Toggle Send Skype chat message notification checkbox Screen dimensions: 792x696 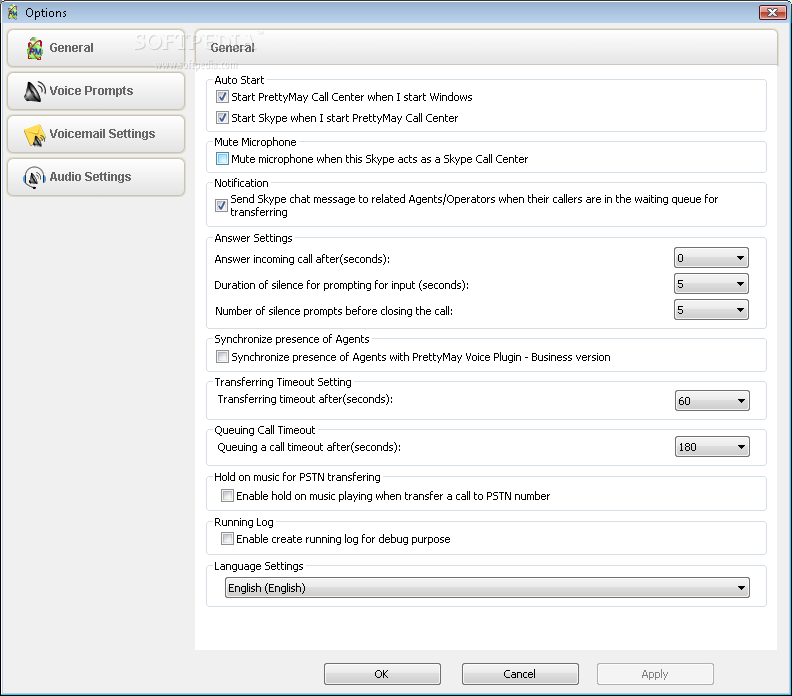221,205
